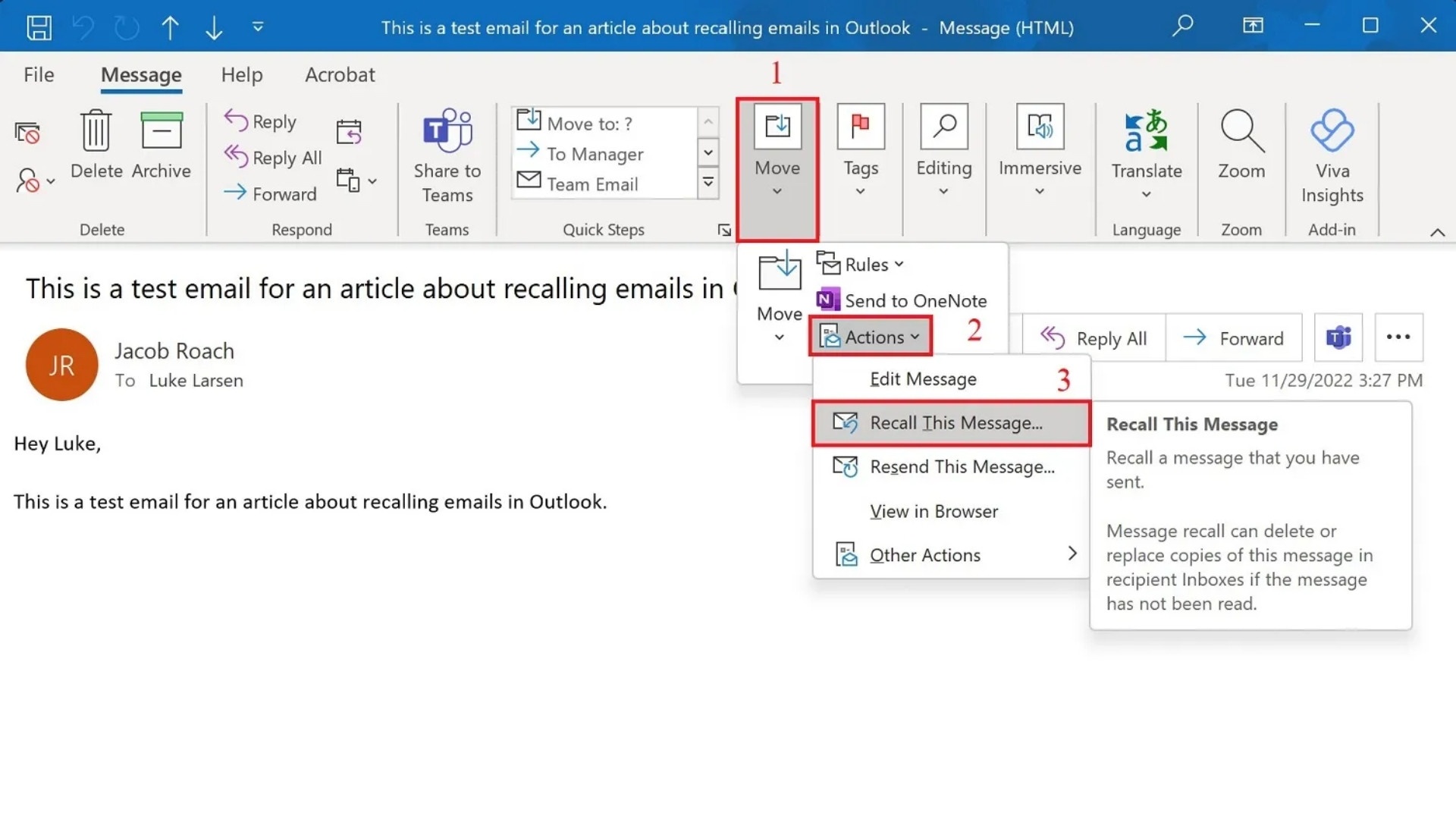The width and height of the screenshot is (1456, 819).
Task: Click Reply All in the ribbon
Action: 273,157
